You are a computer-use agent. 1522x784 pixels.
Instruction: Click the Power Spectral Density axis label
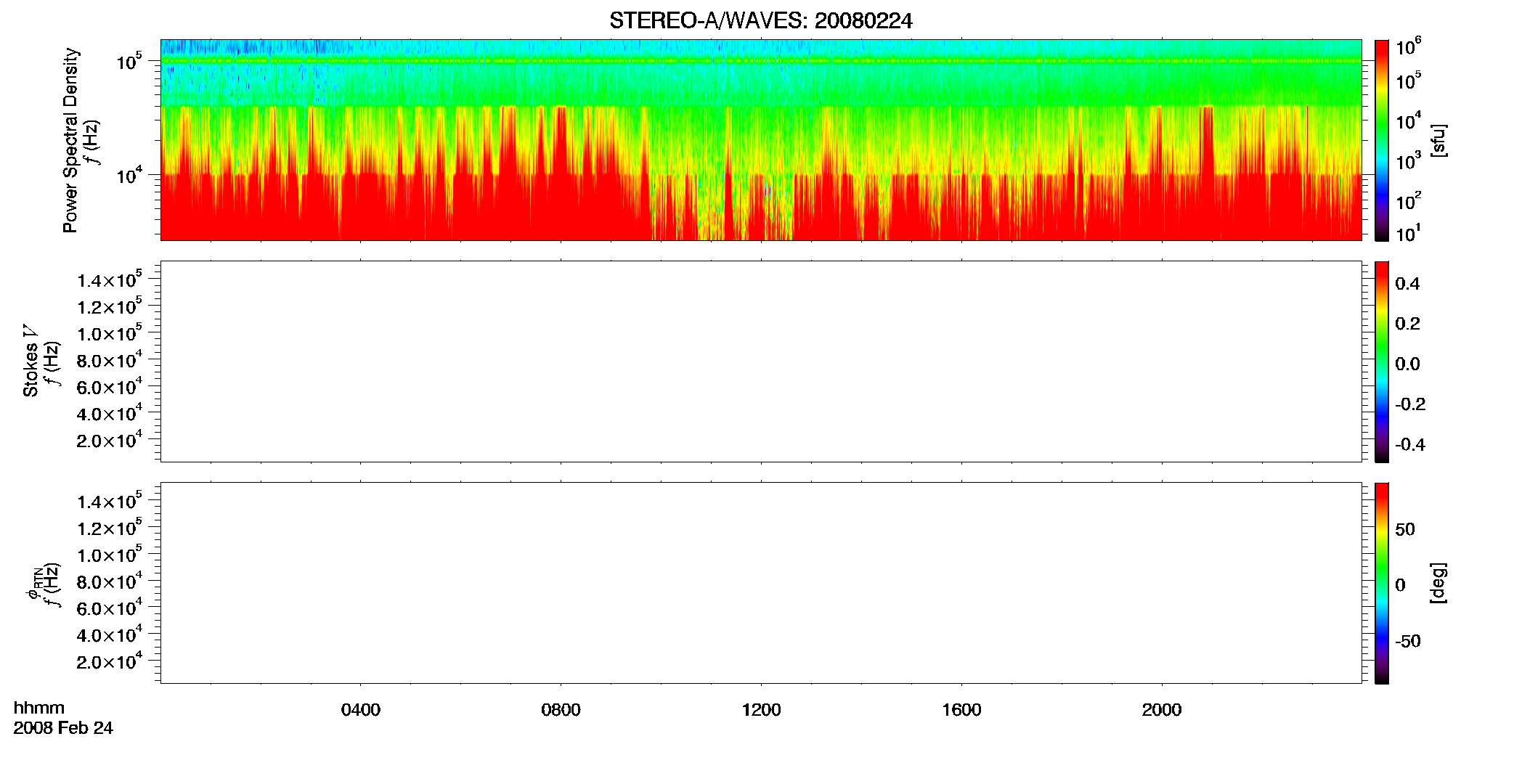point(70,140)
